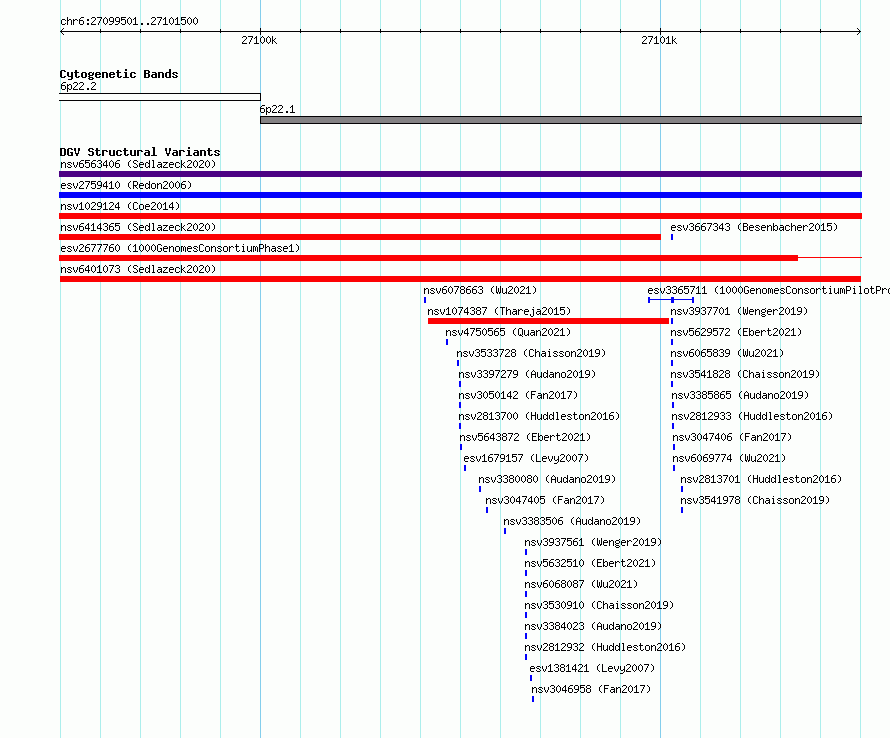
Task: Open esv1679157 (Levy2007) variant
Action: [x=526, y=458]
